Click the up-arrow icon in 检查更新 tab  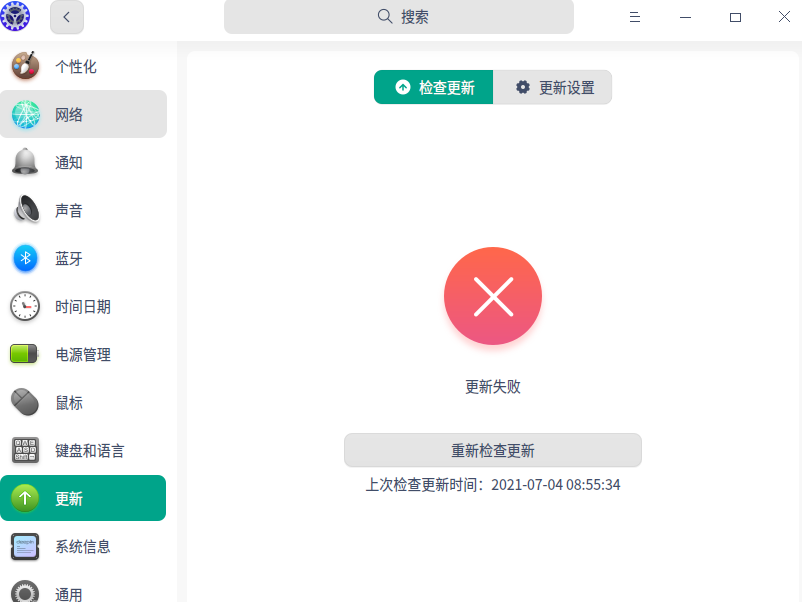coord(403,87)
